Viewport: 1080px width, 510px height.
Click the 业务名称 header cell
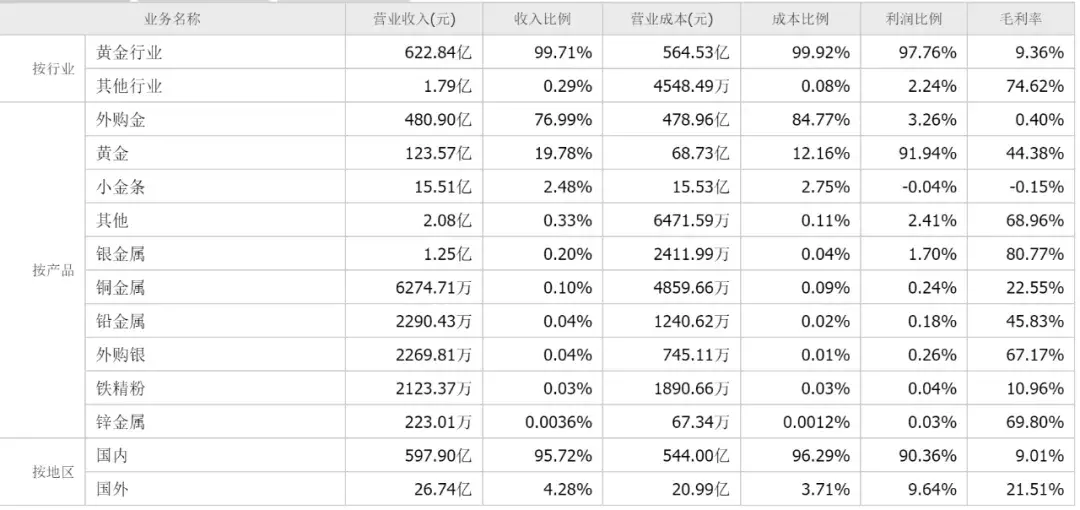(172, 19)
